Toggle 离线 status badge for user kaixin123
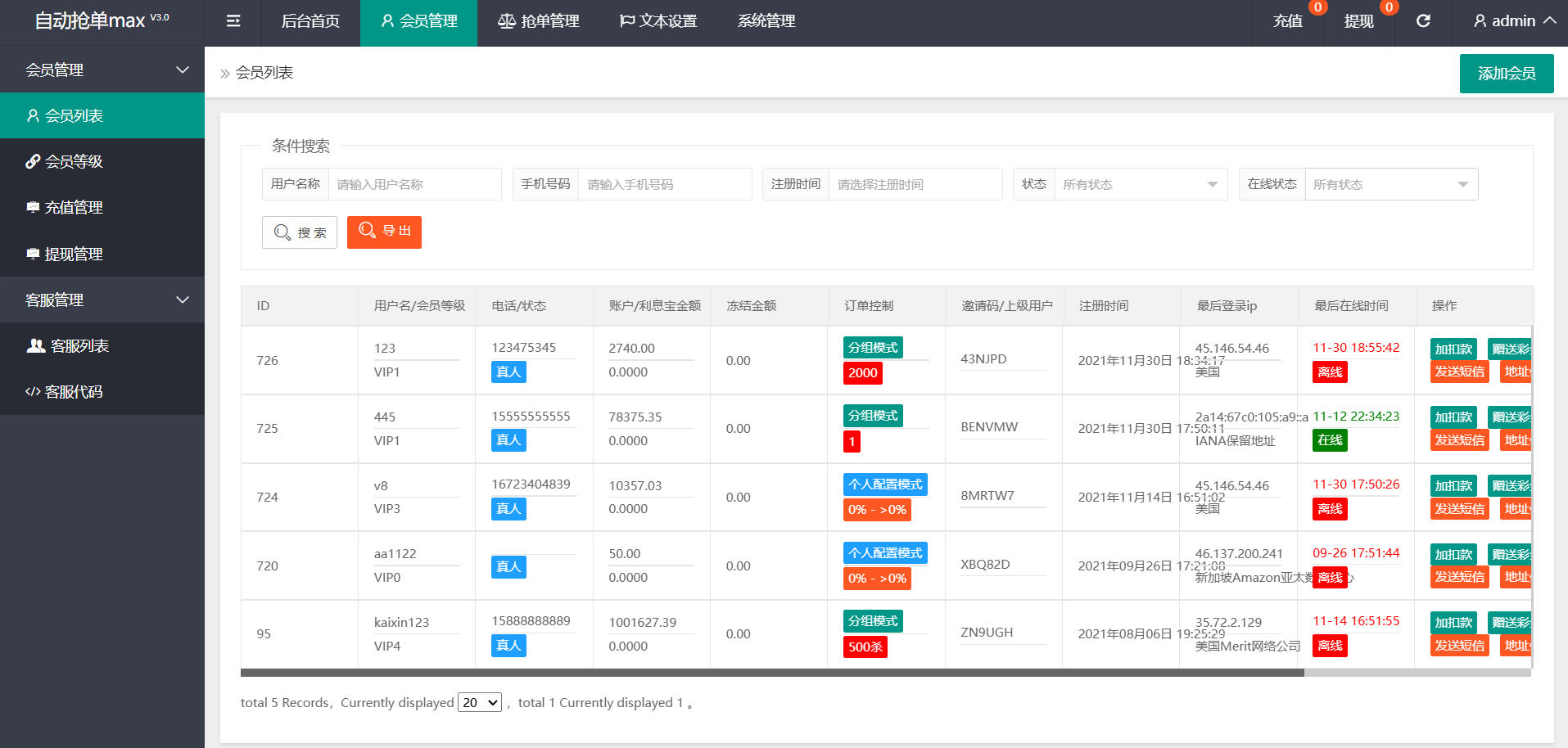This screenshot has height=748, width=1568. pos(1330,646)
